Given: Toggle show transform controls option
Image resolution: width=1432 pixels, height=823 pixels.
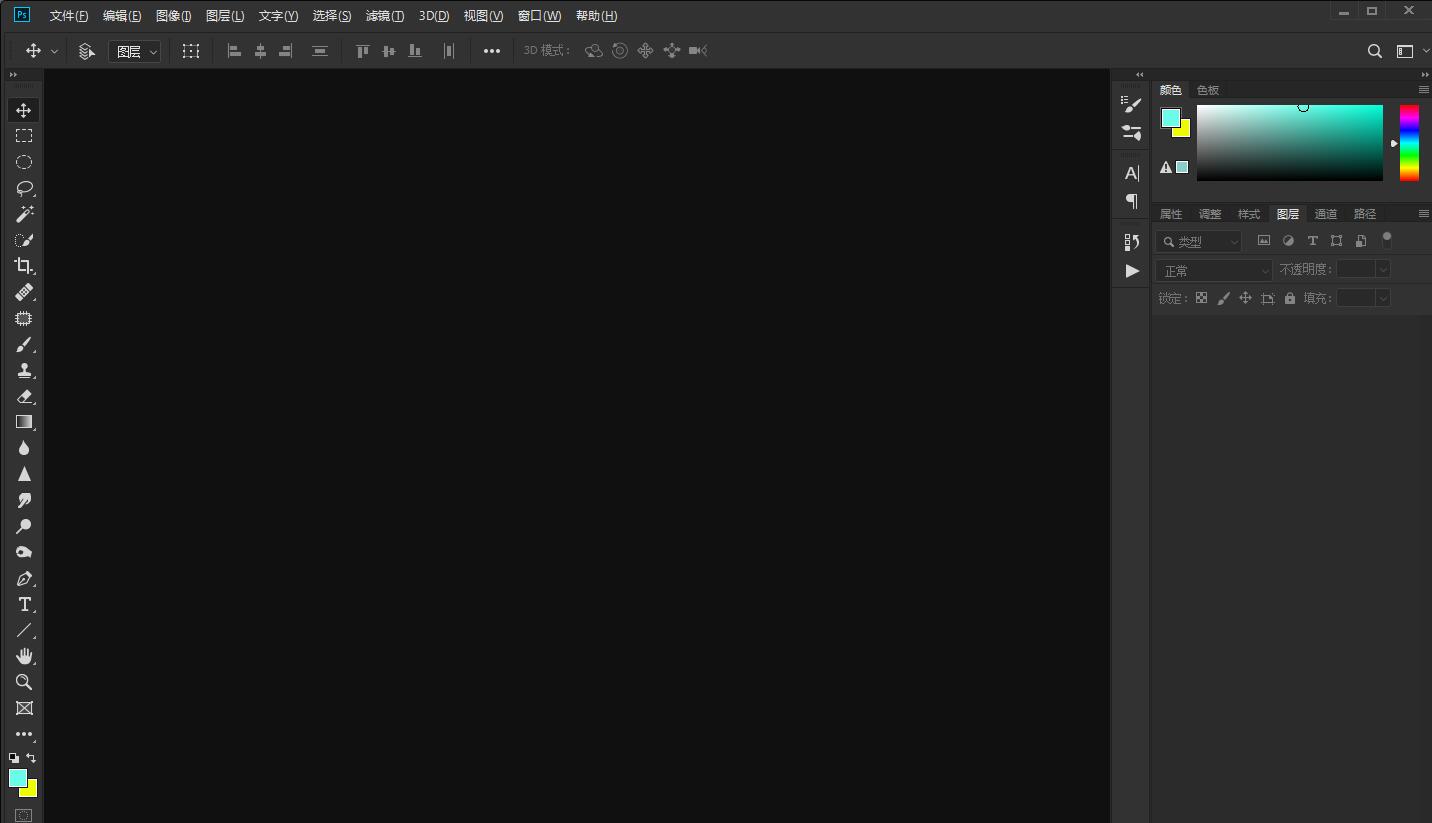Looking at the screenshot, I should click(x=191, y=51).
